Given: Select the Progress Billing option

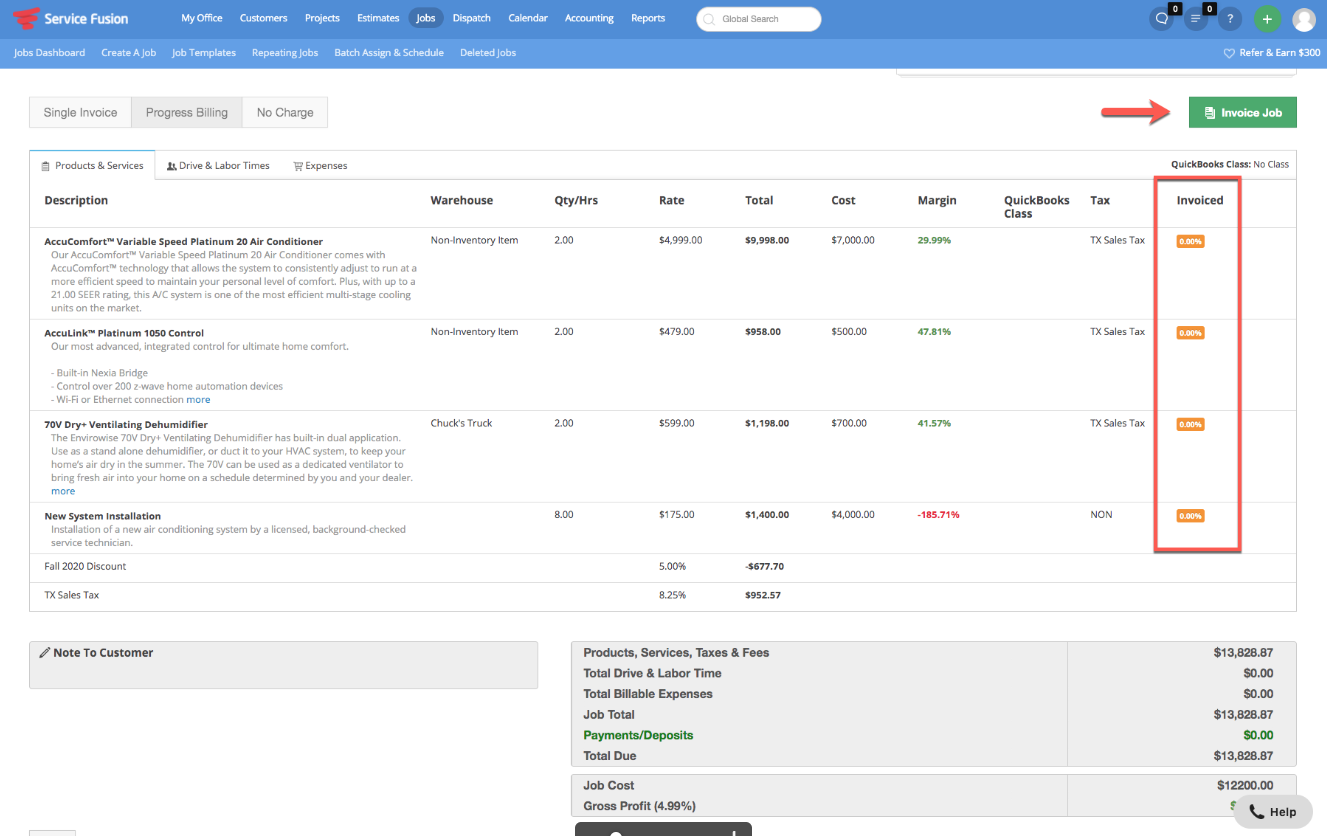Looking at the screenshot, I should [187, 112].
